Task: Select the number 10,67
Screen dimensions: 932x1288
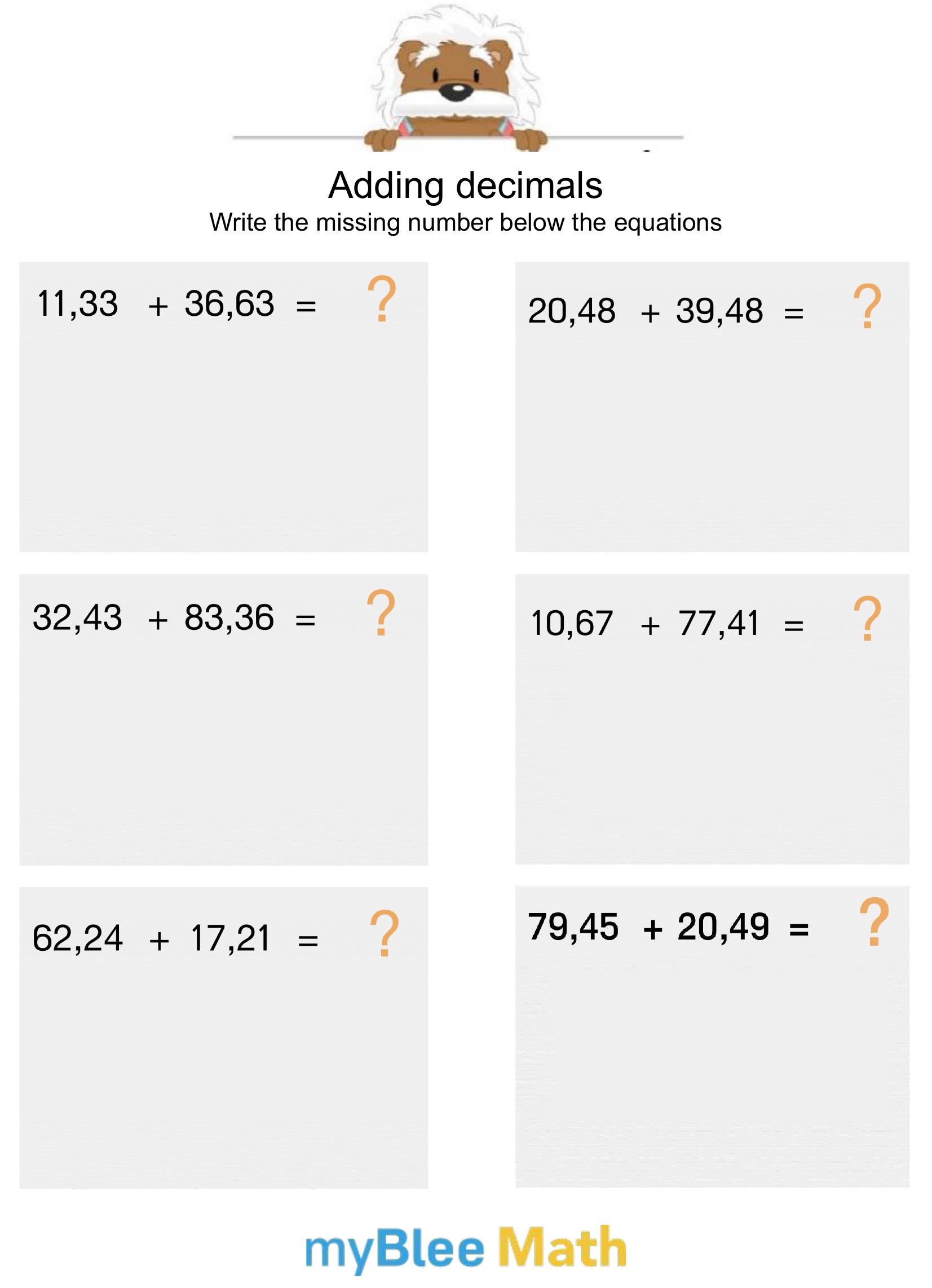Action: 571,624
